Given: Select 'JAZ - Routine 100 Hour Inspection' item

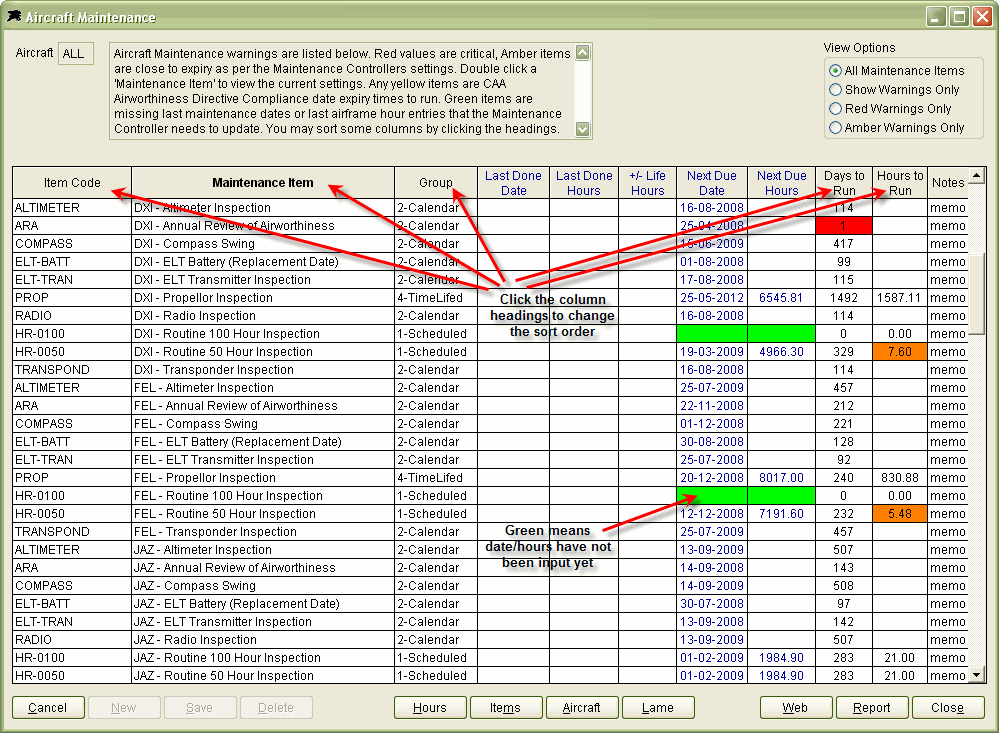Looking at the screenshot, I should point(262,658).
